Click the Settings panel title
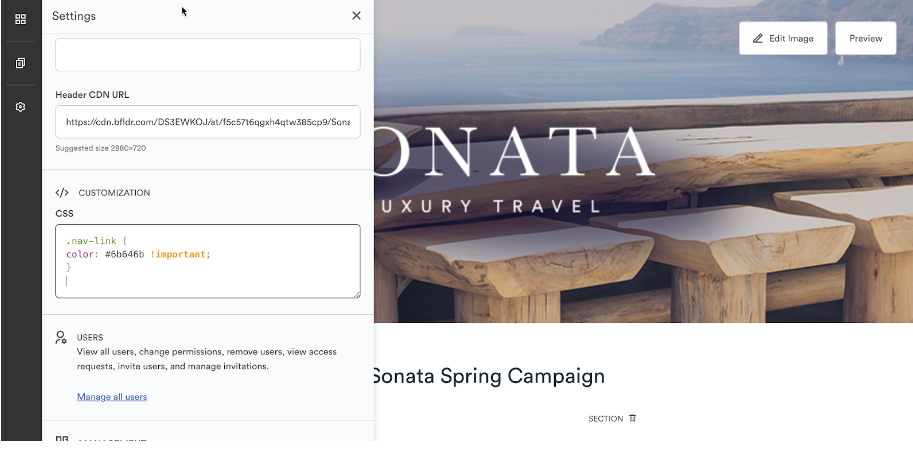913x450 pixels. pos(74,16)
